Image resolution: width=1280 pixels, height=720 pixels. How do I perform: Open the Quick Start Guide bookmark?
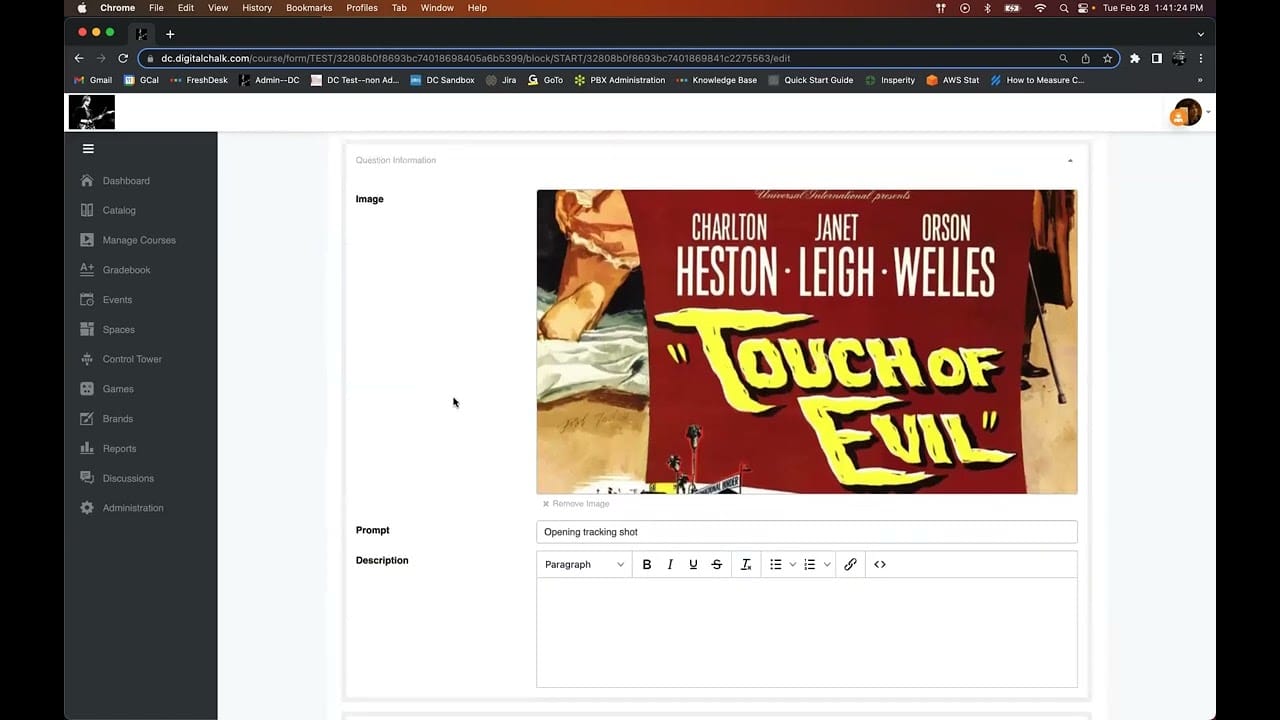(811, 80)
